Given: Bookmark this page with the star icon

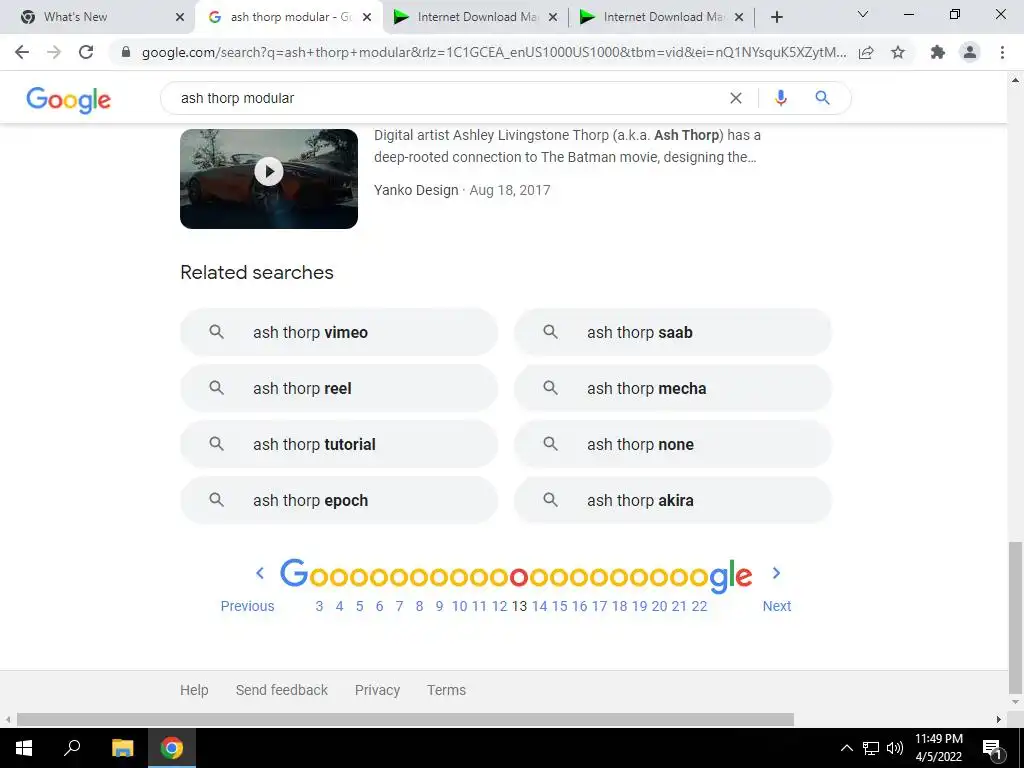Looking at the screenshot, I should point(898,52).
